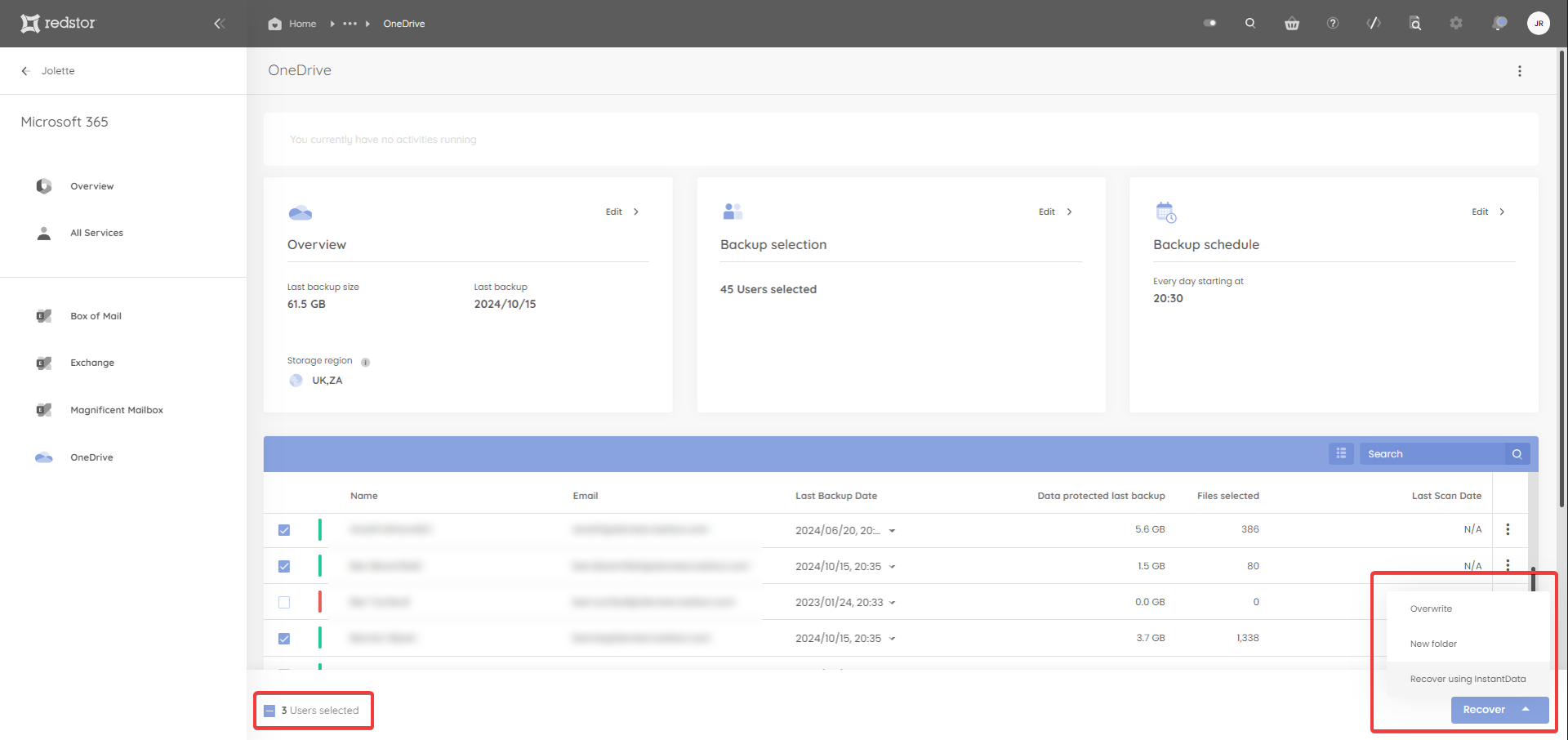This screenshot has height=740, width=1568.
Task: Expand 2024/10/15 dropdown in the 1.5 GB row
Action: click(892, 567)
